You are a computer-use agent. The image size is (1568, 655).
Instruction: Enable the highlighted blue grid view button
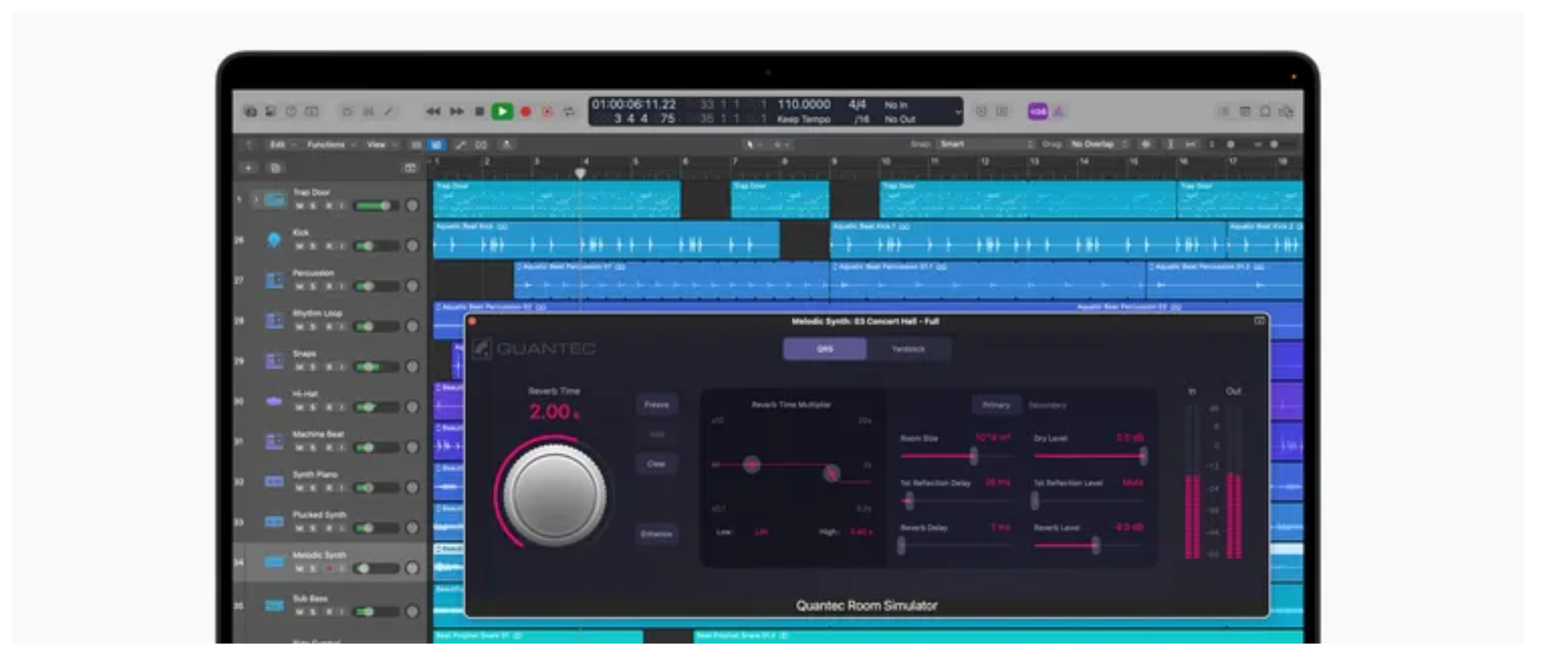(x=436, y=145)
